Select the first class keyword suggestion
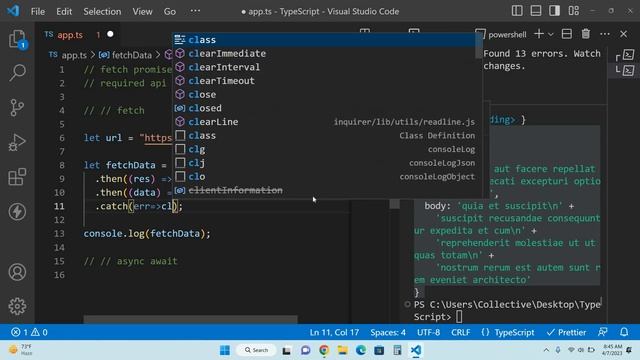Image resolution: width=640 pixels, height=360 pixels. [324, 40]
